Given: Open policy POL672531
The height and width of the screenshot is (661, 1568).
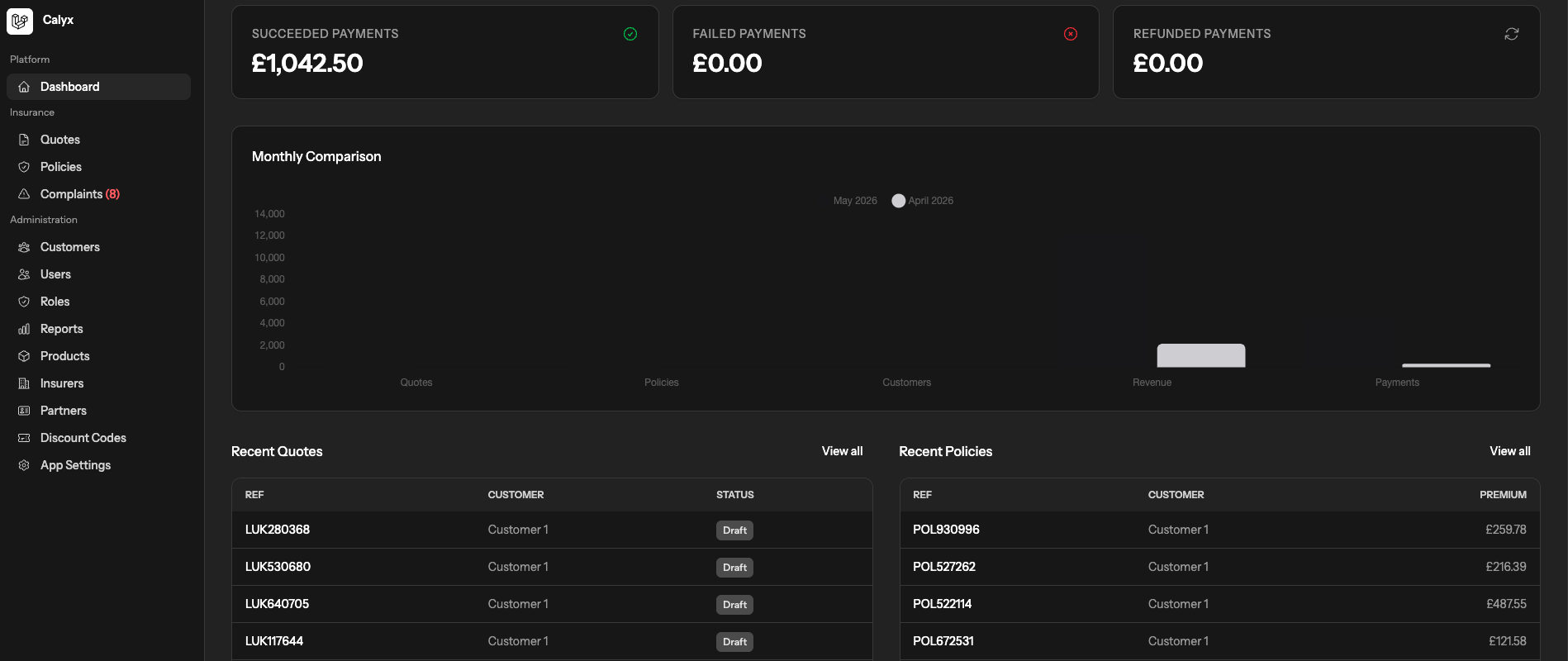Looking at the screenshot, I should [x=943, y=641].
